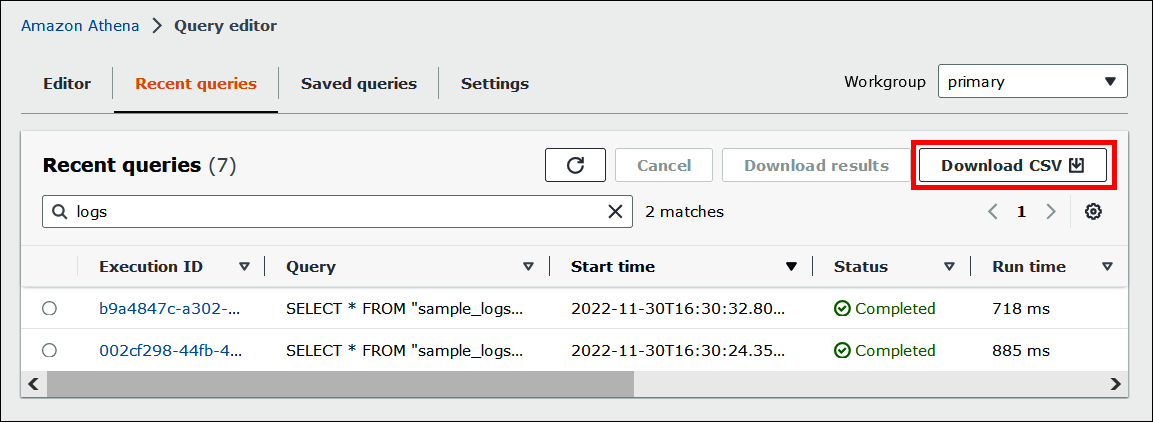Open execution b9a4847c-a302 link
Screen dimensions: 1153x422
(x=170, y=309)
